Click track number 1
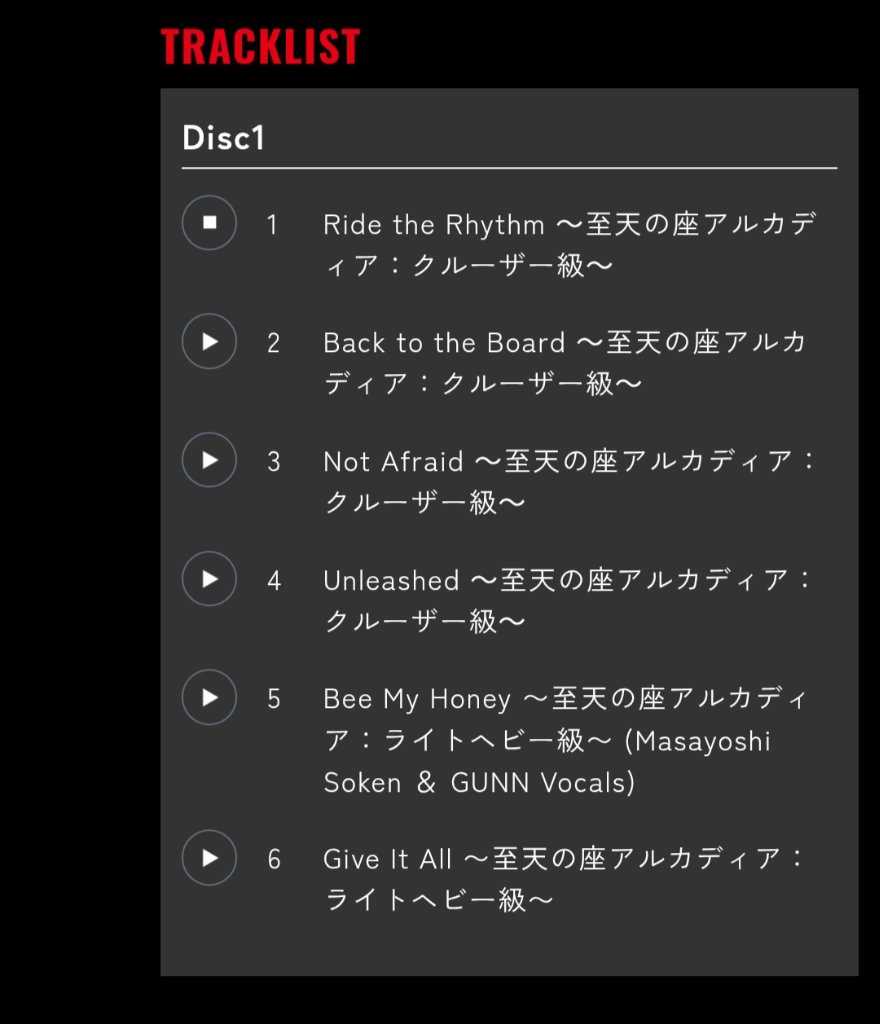This screenshot has height=1024, width=880. (x=272, y=225)
